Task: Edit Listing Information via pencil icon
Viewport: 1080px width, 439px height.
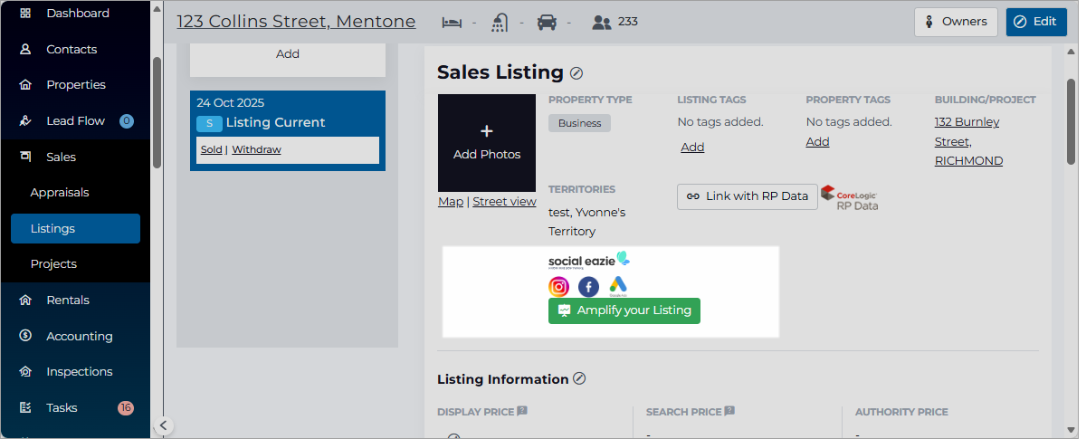Action: [x=580, y=378]
